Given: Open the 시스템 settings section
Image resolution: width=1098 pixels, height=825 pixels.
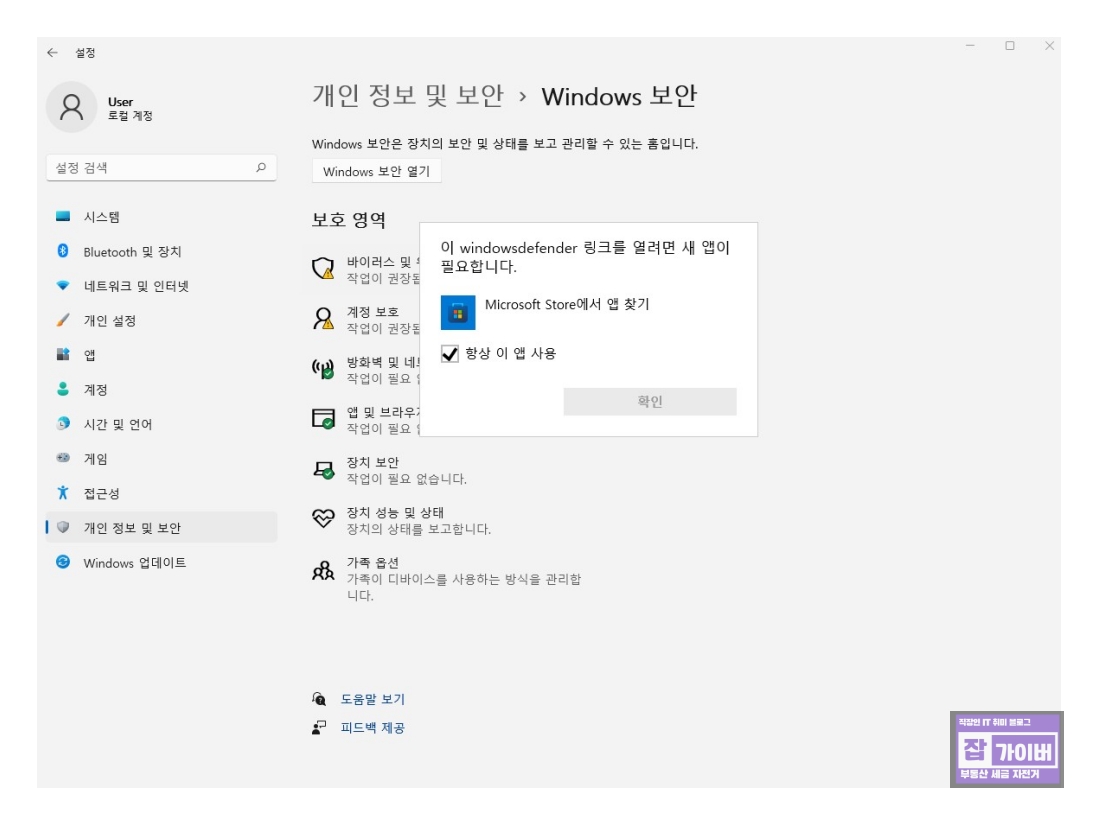Looking at the screenshot, I should coord(162,216).
